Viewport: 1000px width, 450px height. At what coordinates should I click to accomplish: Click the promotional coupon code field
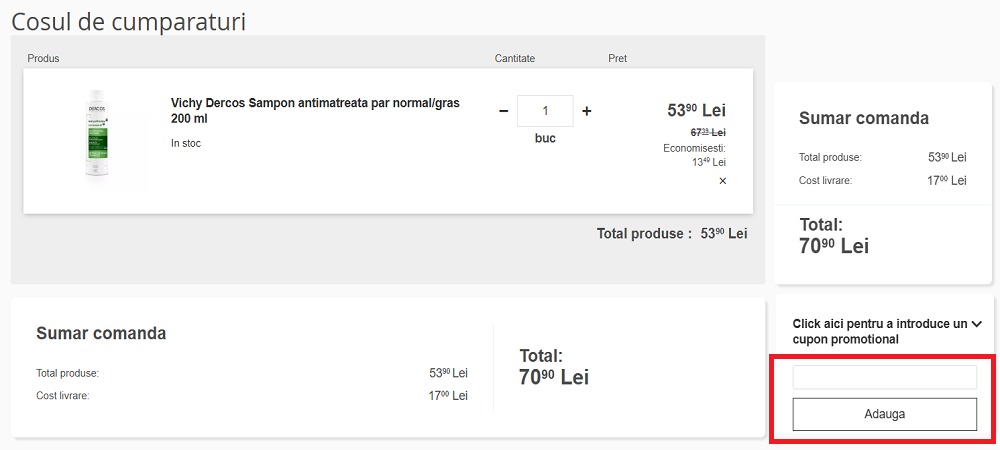pos(884,377)
